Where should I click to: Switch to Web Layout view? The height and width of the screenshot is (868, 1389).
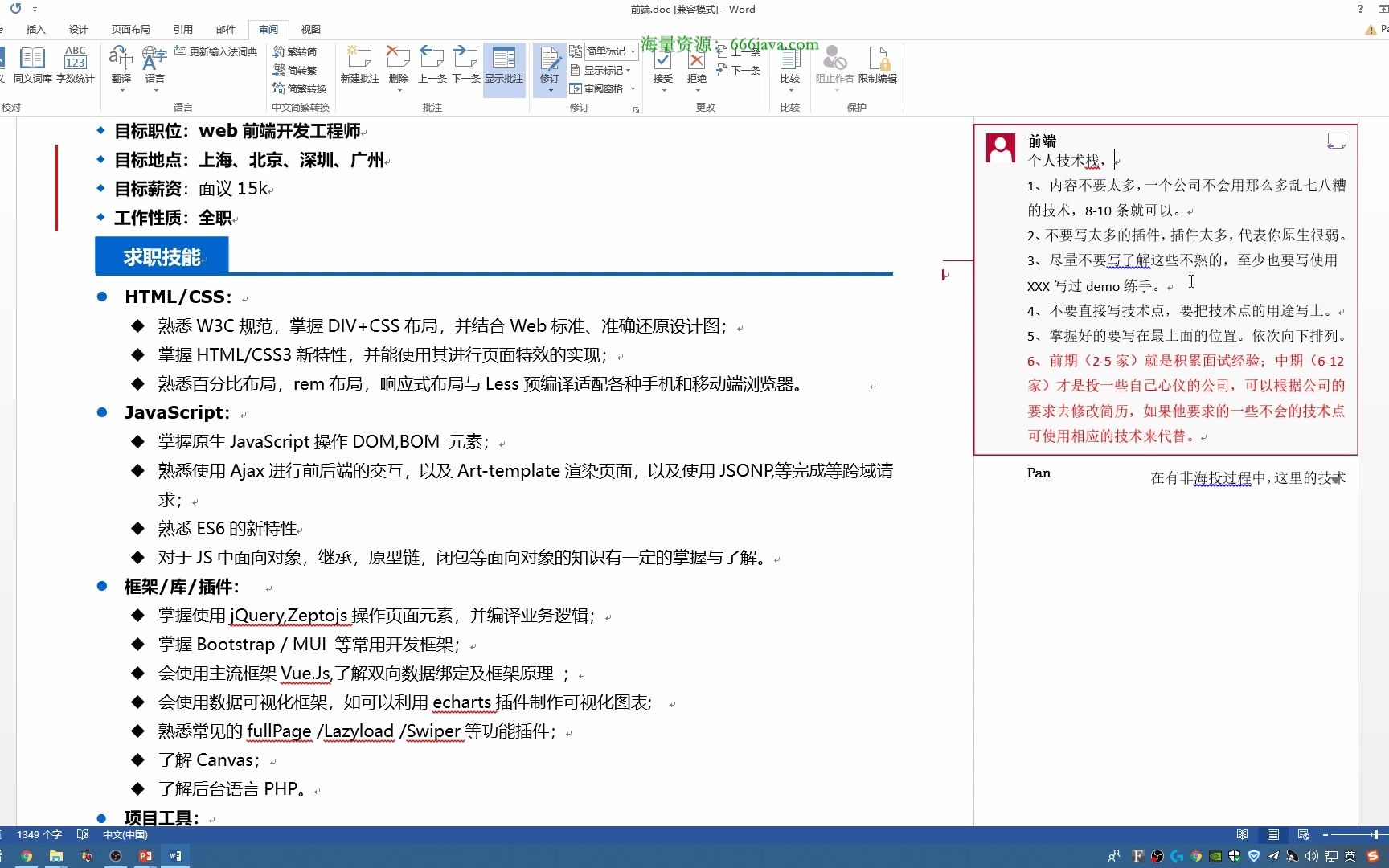(x=1303, y=834)
